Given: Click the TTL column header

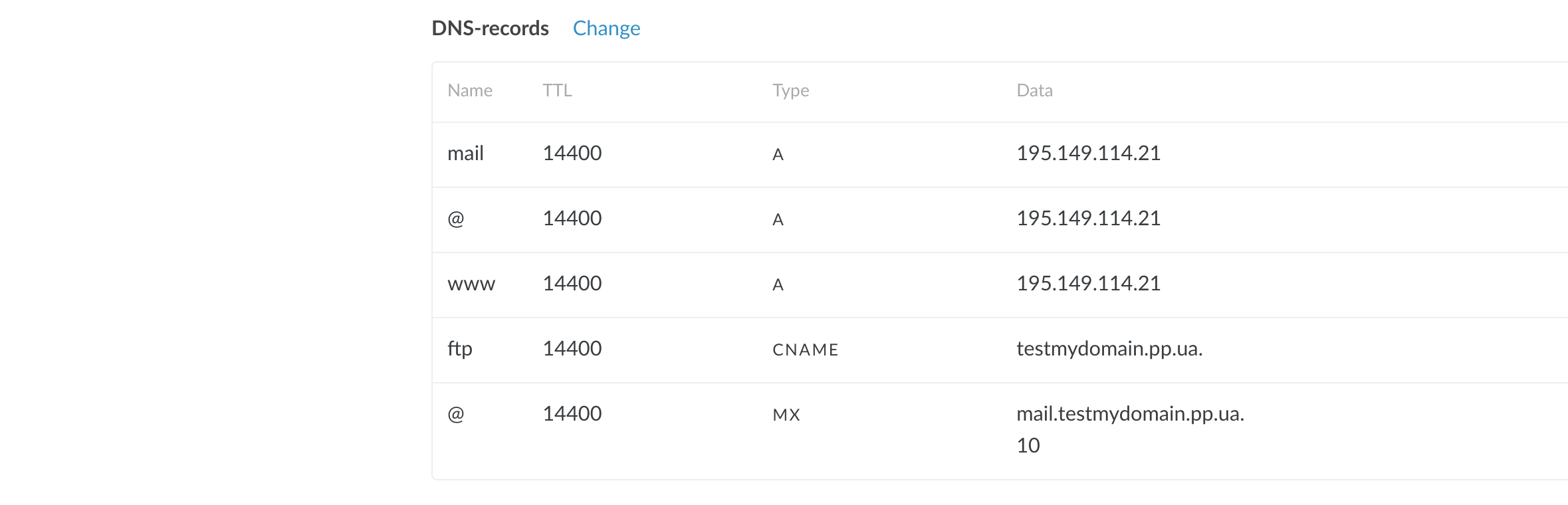Looking at the screenshot, I should coord(557,90).
